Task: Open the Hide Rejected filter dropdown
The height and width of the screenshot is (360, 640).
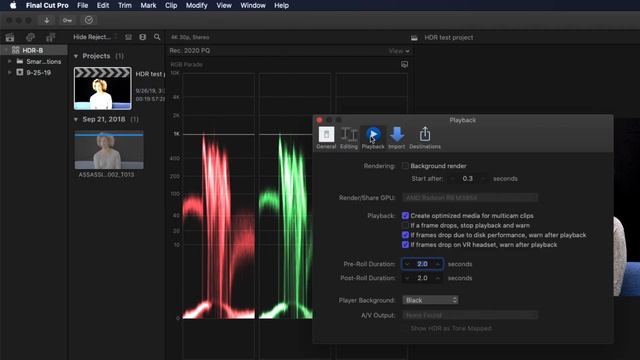Action: pos(96,37)
